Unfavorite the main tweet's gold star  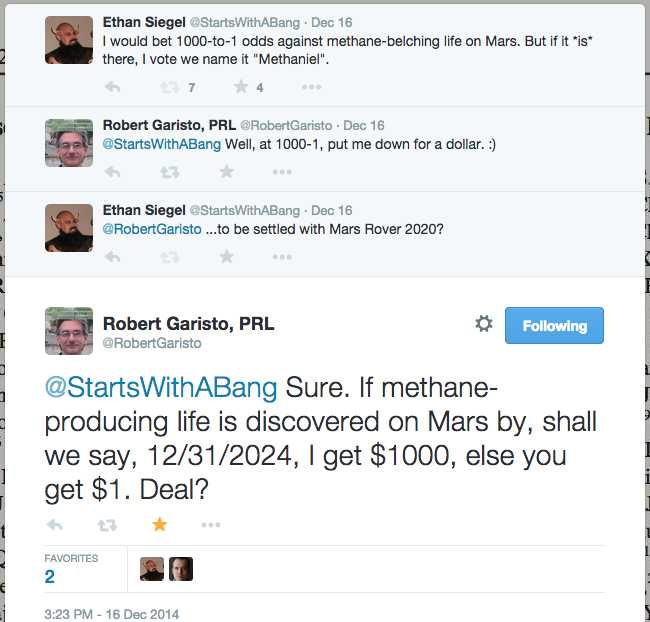[x=160, y=525]
